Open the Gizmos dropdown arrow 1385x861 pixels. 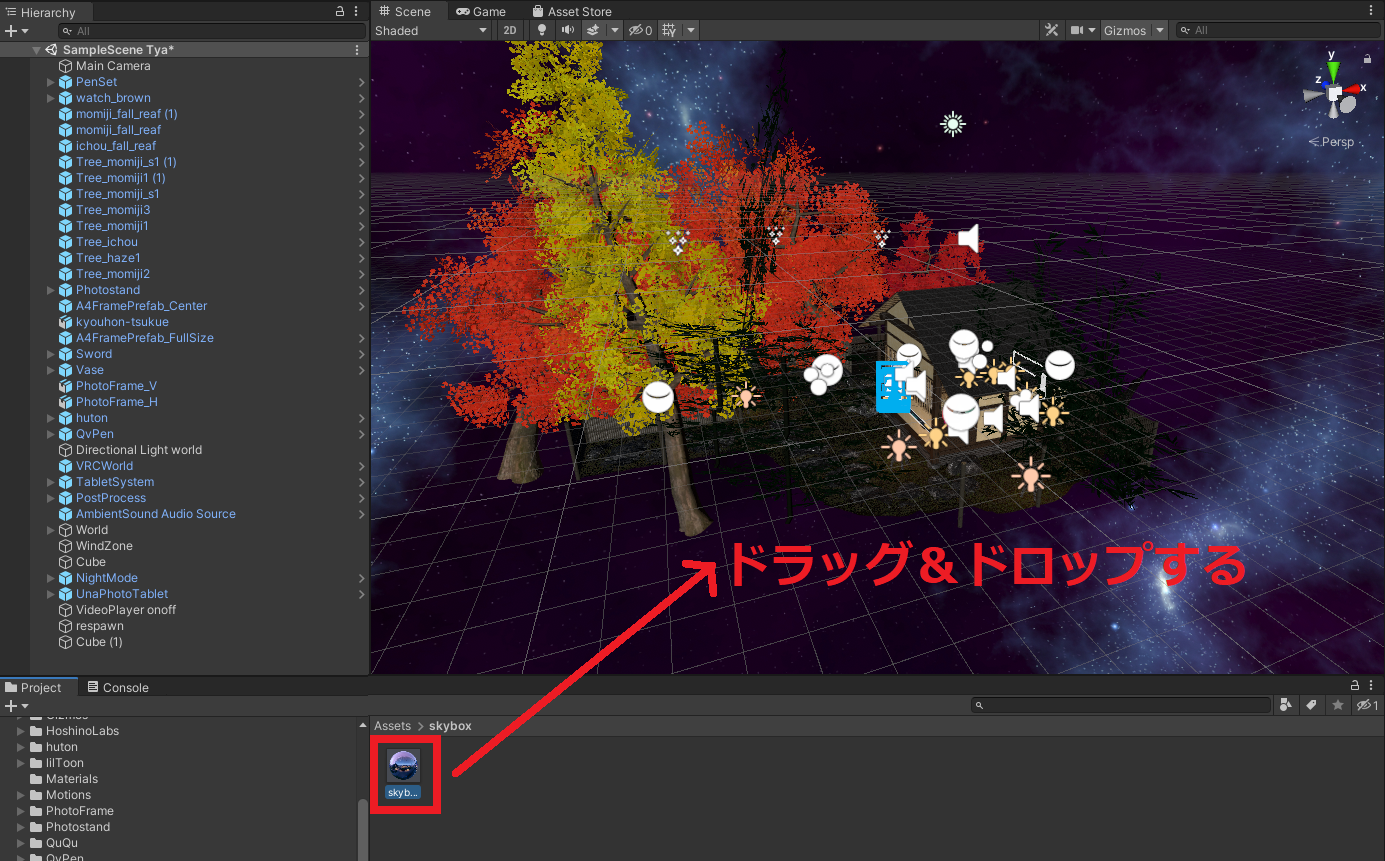[1159, 30]
